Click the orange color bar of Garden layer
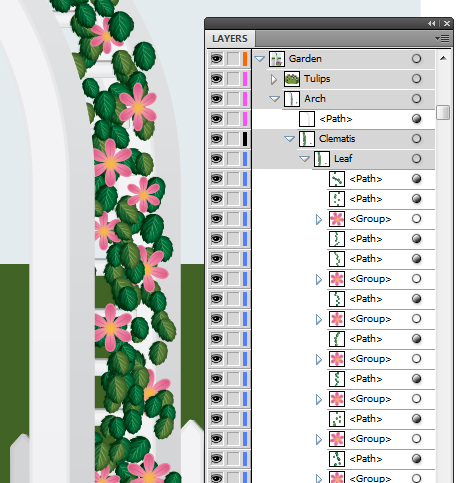The width and height of the screenshot is (464, 483). pyautogui.click(x=245, y=59)
